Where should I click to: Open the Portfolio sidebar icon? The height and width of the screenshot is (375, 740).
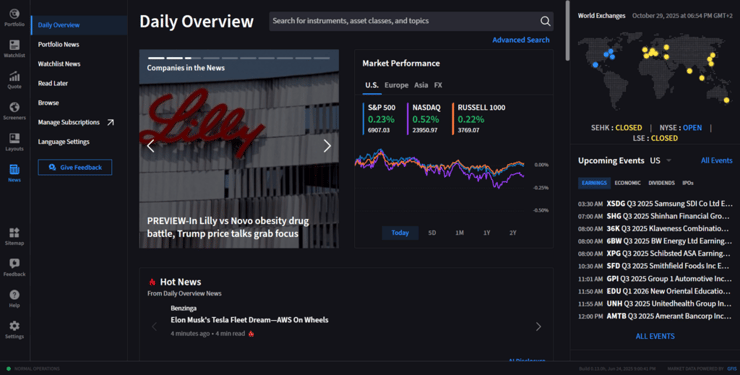pyautogui.click(x=14, y=17)
